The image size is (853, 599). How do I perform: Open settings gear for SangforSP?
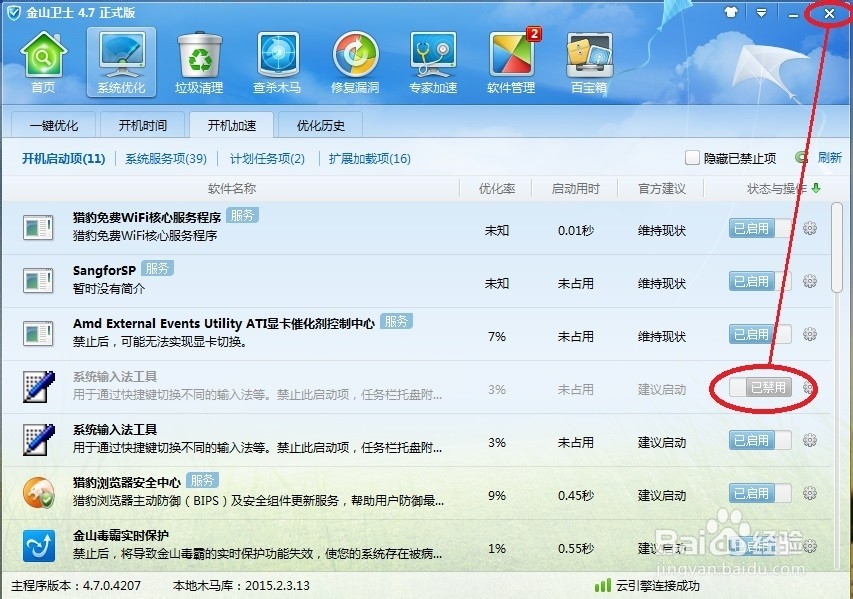(x=810, y=281)
